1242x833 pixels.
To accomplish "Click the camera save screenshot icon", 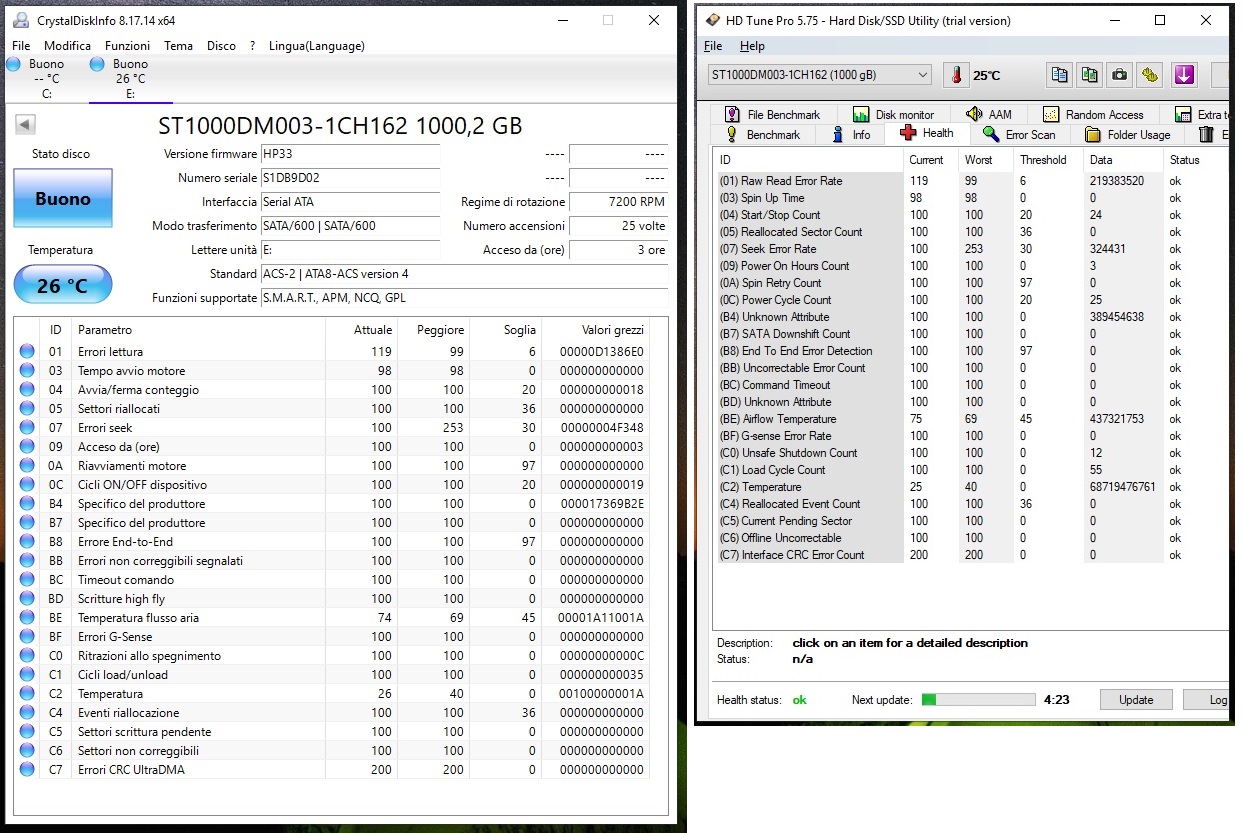I will 1121,75.
